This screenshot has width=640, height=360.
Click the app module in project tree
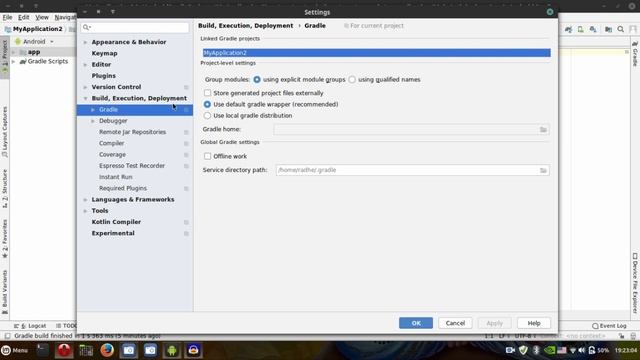tap(33, 52)
